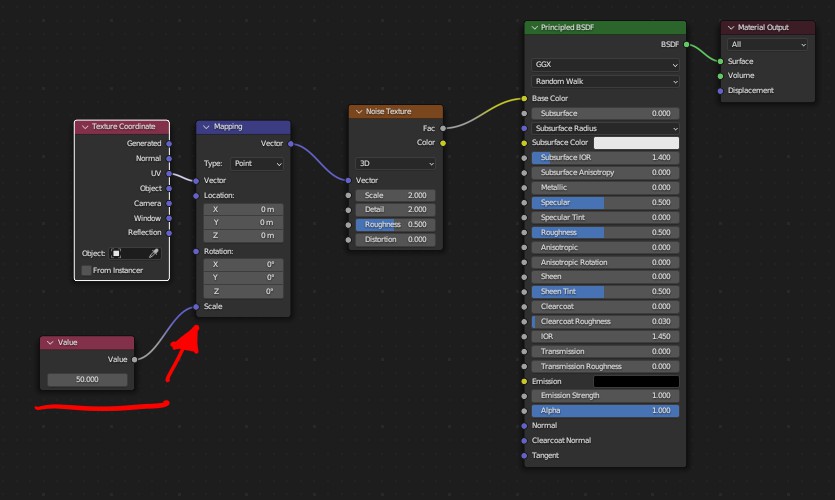This screenshot has height=500, width=835.
Task: Click the BSDF output socket
Action: 686,45
